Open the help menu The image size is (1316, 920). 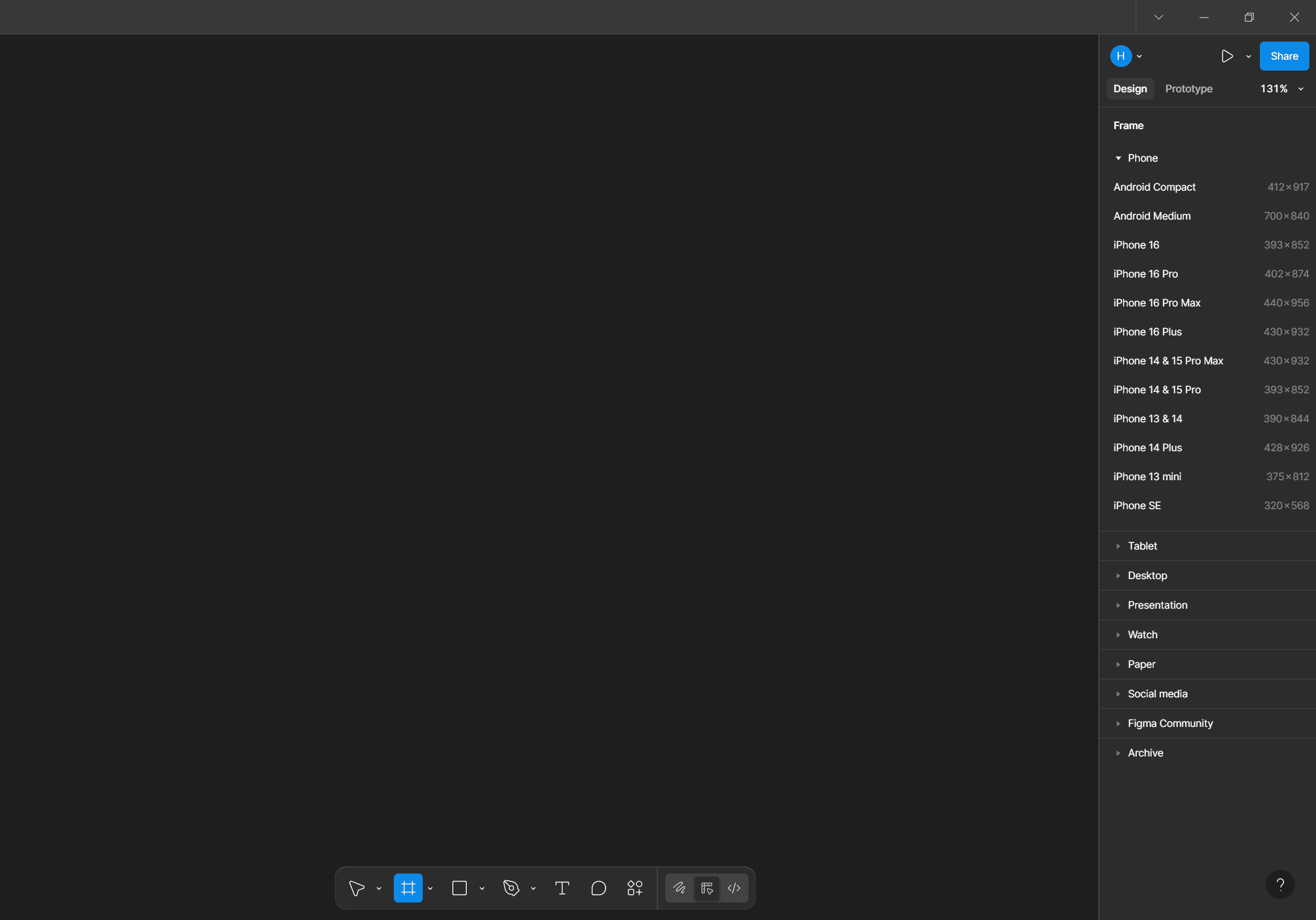(x=1281, y=884)
